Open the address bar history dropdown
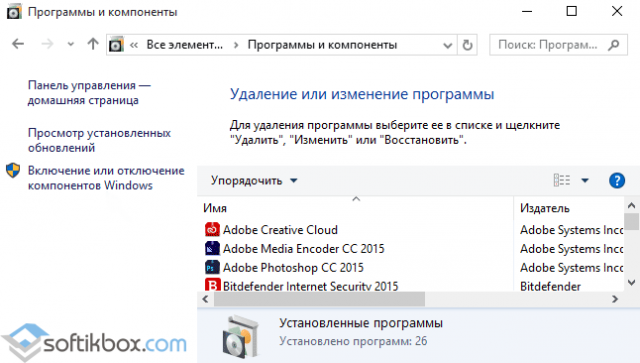 click(x=447, y=45)
